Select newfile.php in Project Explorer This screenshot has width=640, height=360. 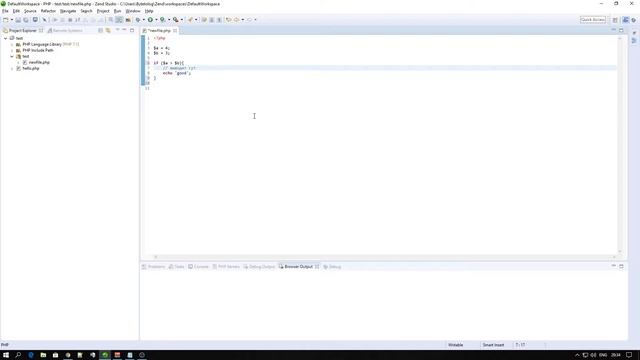39,62
